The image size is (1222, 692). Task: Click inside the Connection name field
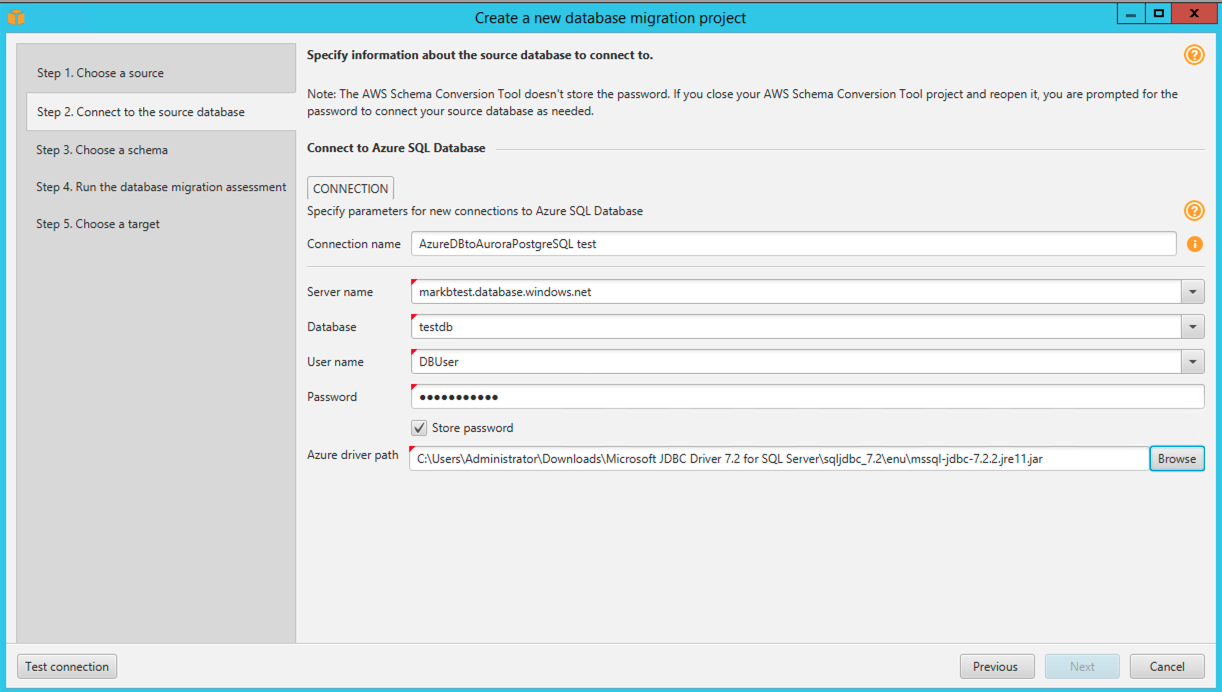pos(700,243)
